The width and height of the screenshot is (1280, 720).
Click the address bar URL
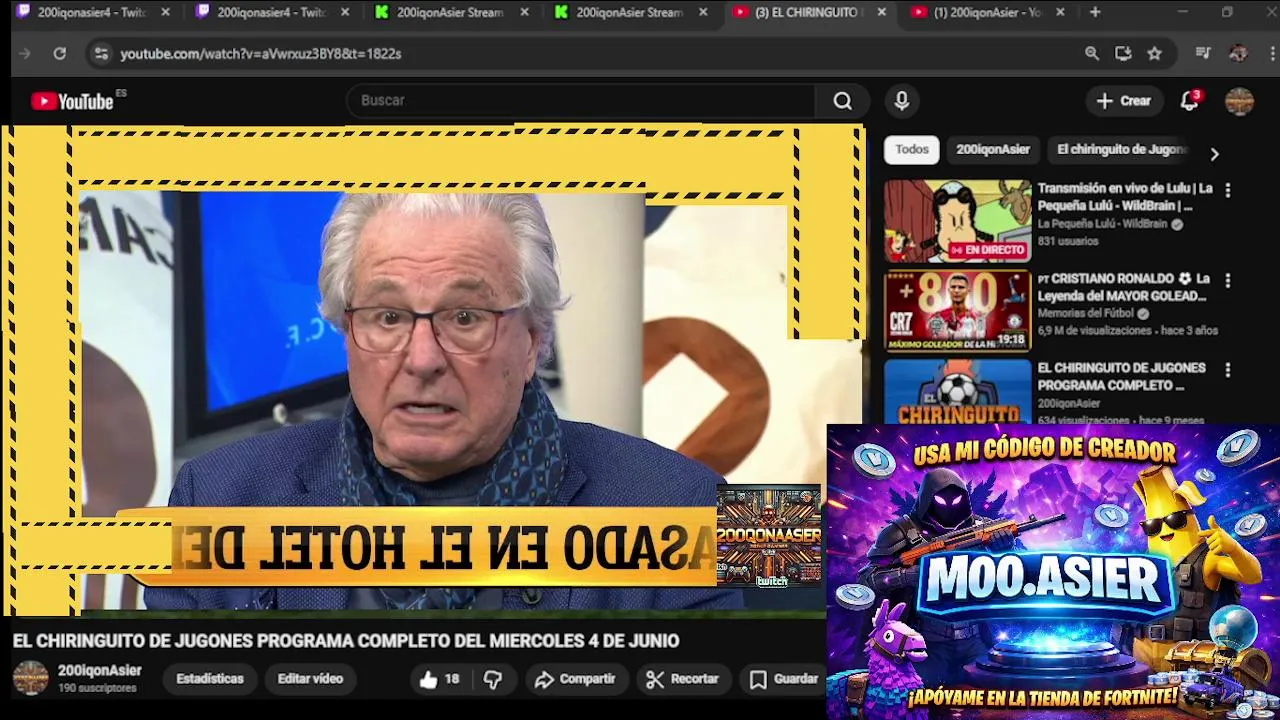click(261, 54)
